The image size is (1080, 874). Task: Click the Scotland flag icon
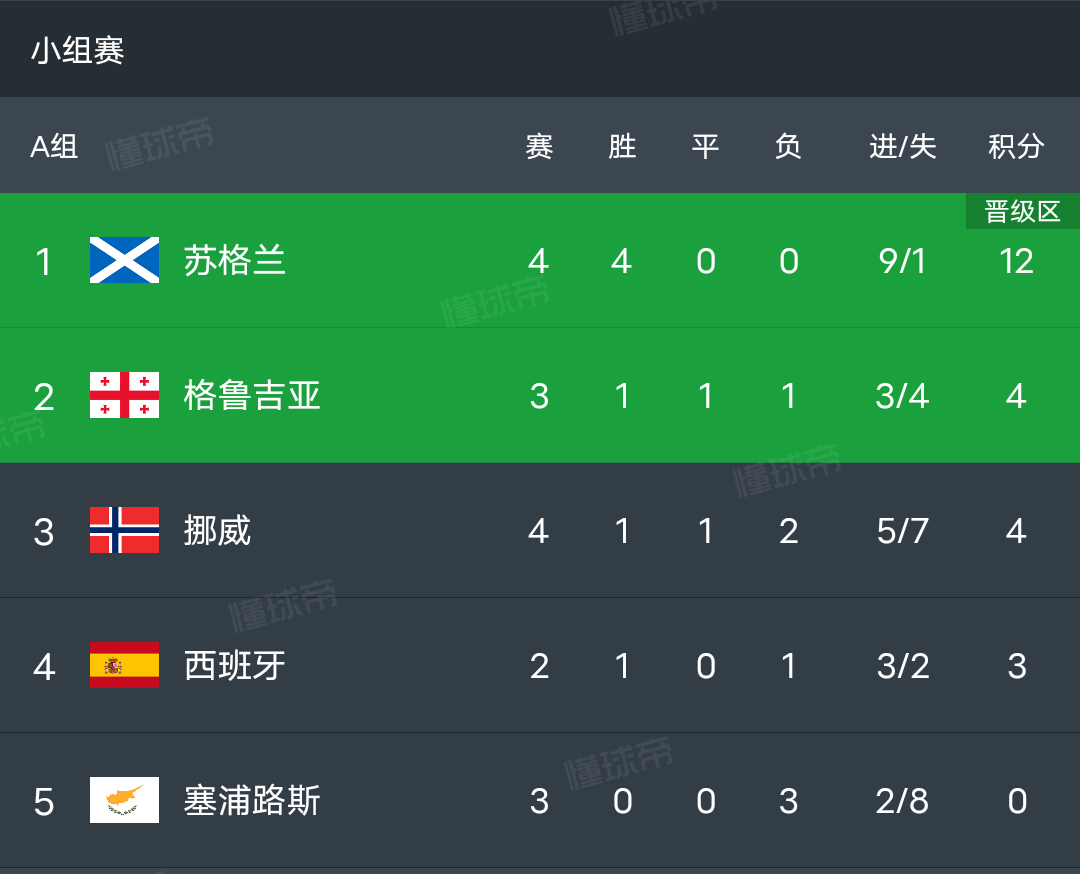[x=125, y=260]
